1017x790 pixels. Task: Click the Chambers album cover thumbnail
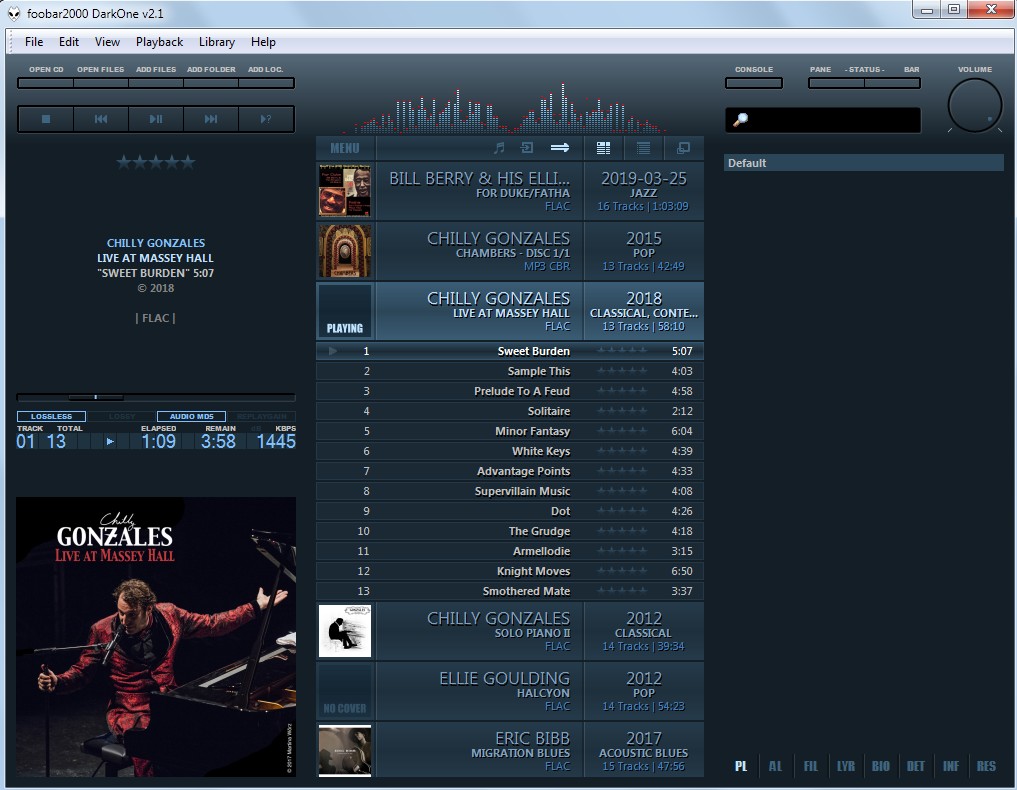coord(345,251)
